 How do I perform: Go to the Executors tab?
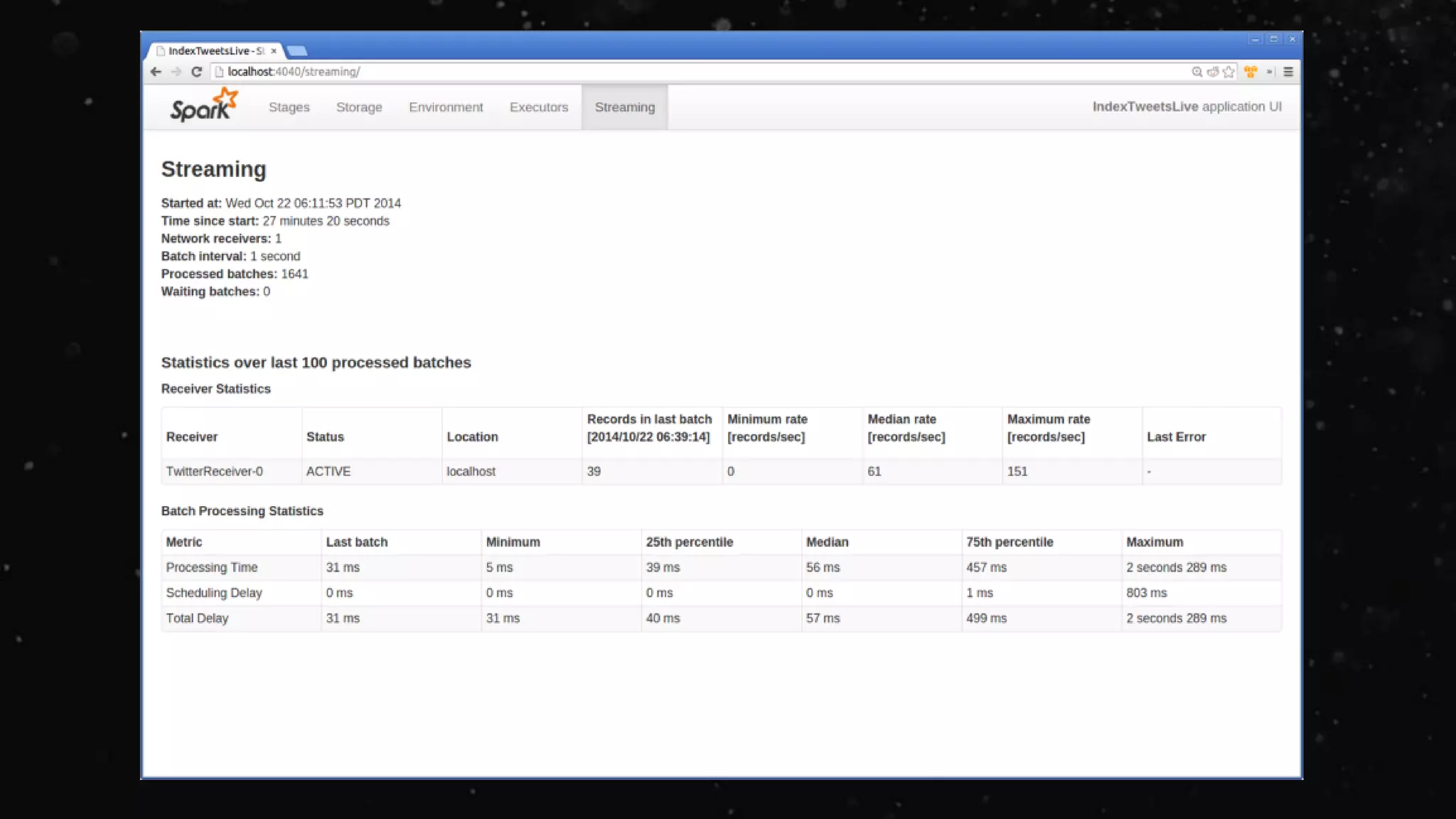(539, 107)
